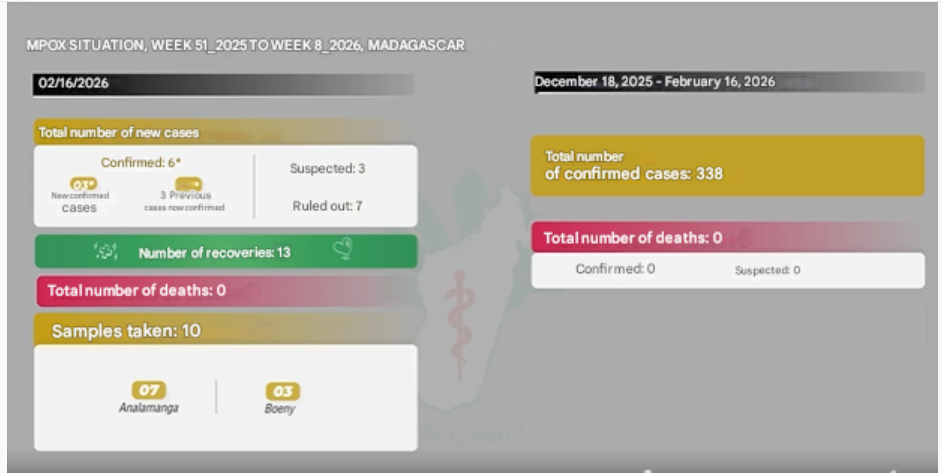This screenshot has width=942, height=473.
Task: Click the 03 badge above Boeny
Action: [x=282, y=391]
